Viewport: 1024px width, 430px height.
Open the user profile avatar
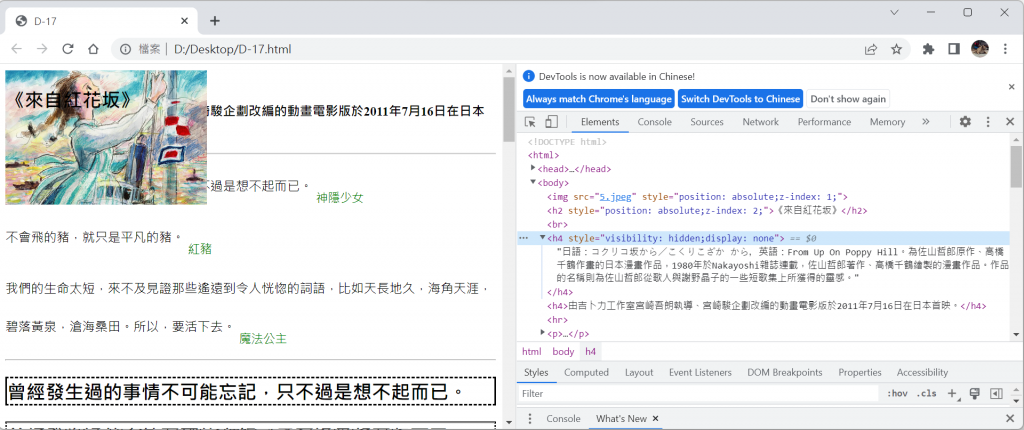click(980, 49)
